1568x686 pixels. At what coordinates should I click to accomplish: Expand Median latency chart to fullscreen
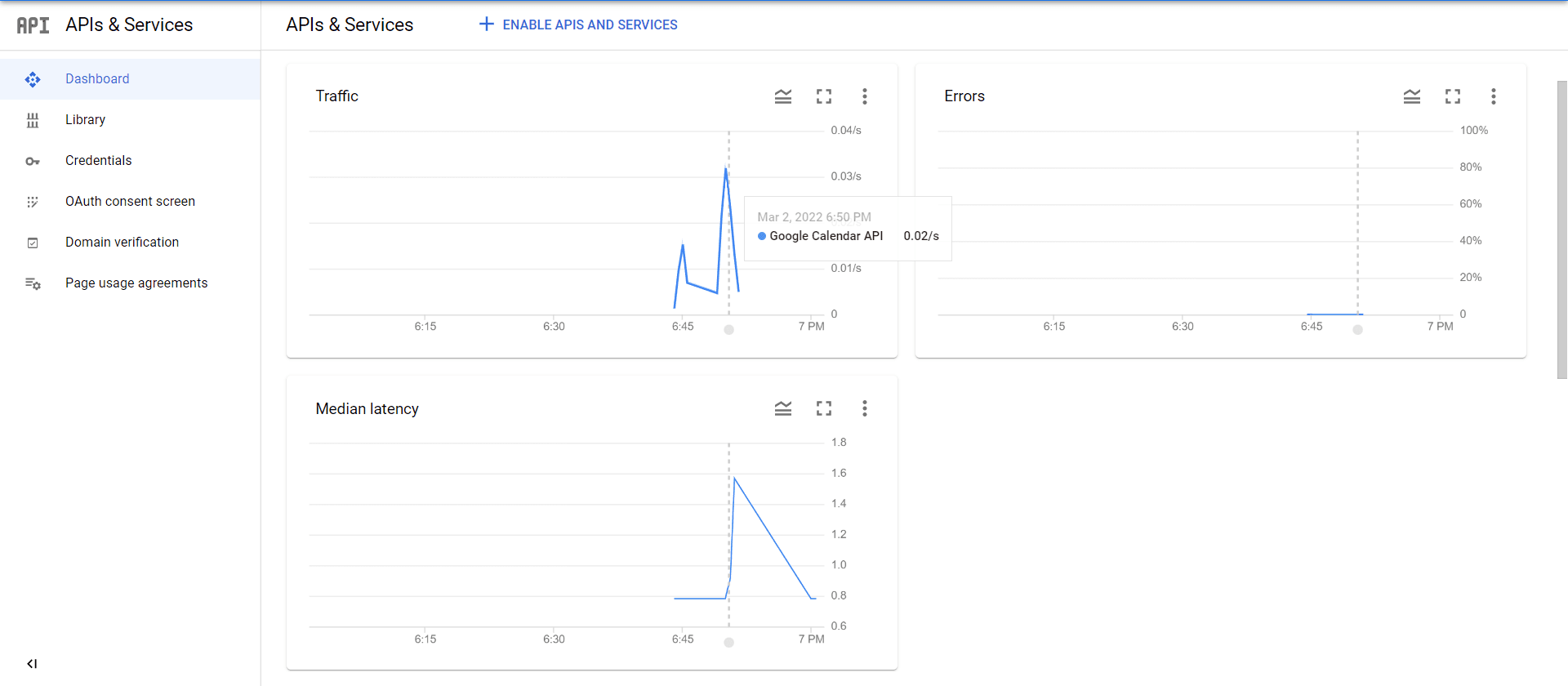823,408
